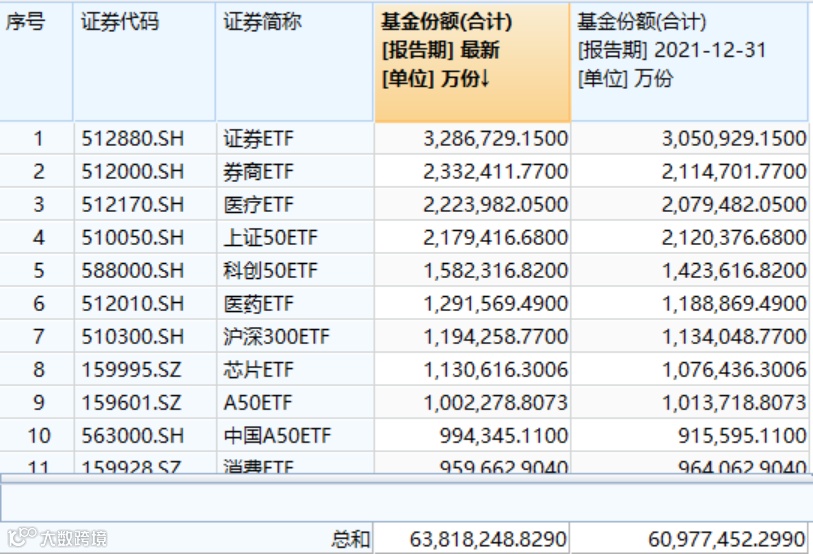Sort by 基金份额(合计) 最新 column header
Viewport: 813px width, 554px height.
(x=472, y=62)
